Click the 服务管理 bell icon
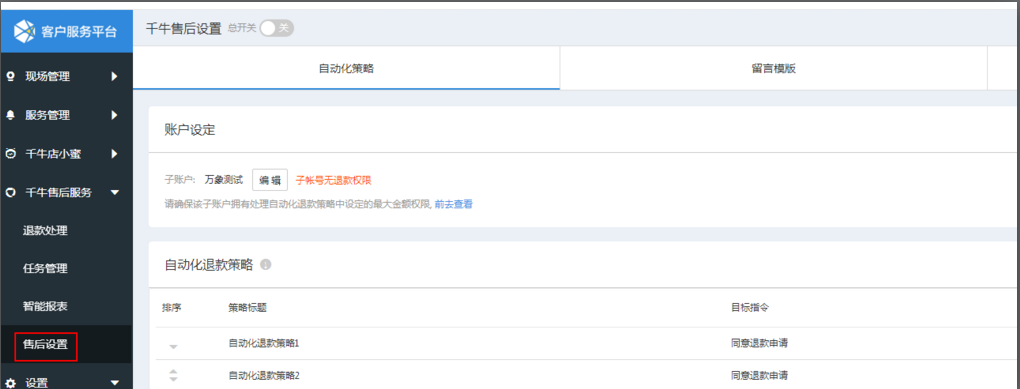The image size is (1020, 389). pos(10,115)
